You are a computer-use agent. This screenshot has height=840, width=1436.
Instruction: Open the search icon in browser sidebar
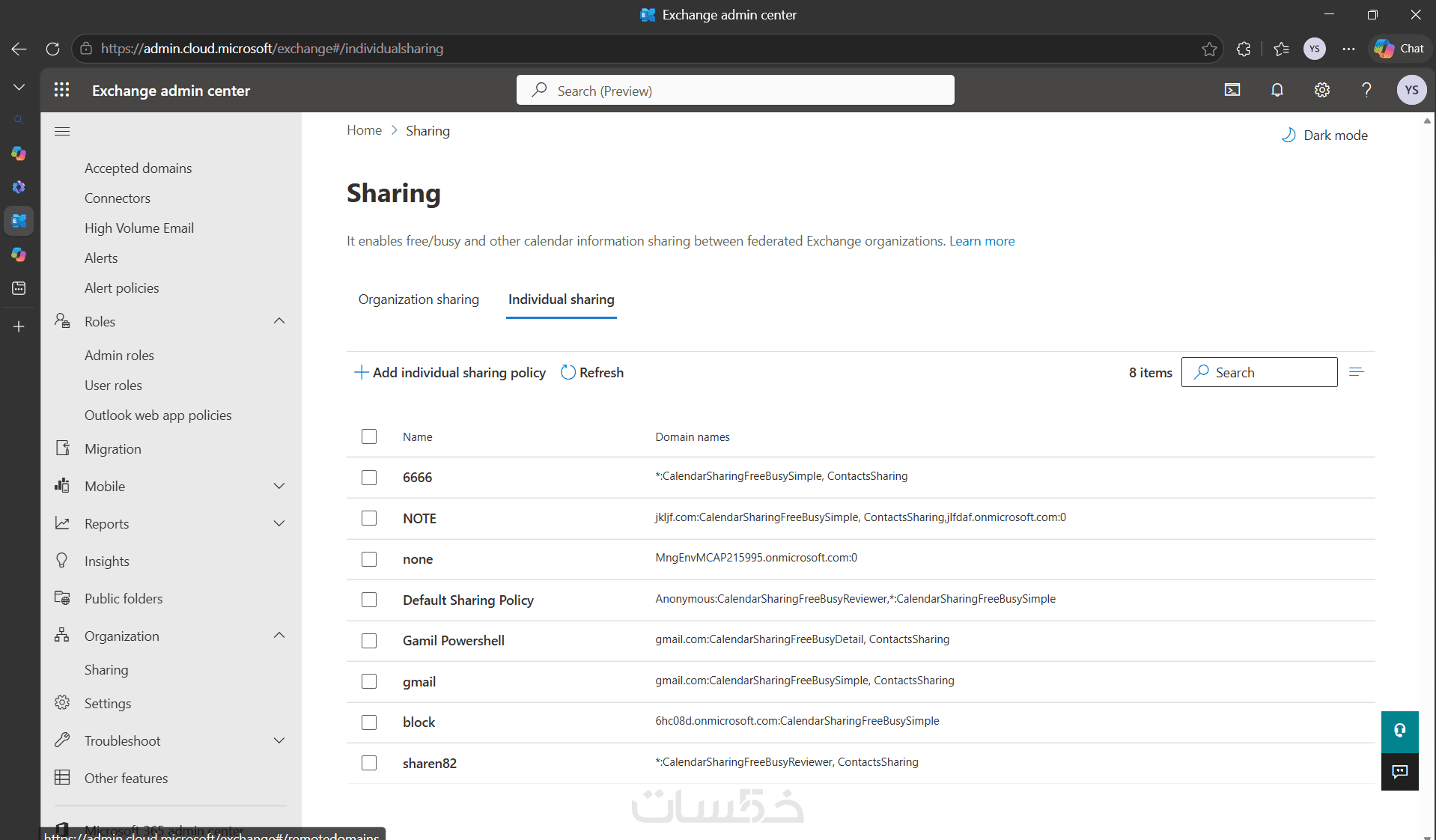tap(19, 120)
